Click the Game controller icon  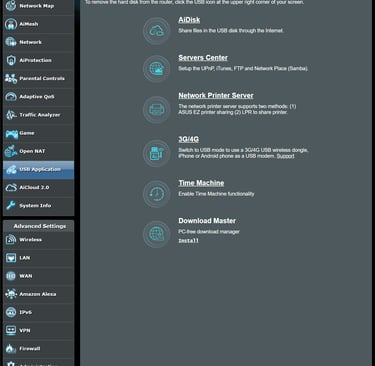tap(11, 134)
